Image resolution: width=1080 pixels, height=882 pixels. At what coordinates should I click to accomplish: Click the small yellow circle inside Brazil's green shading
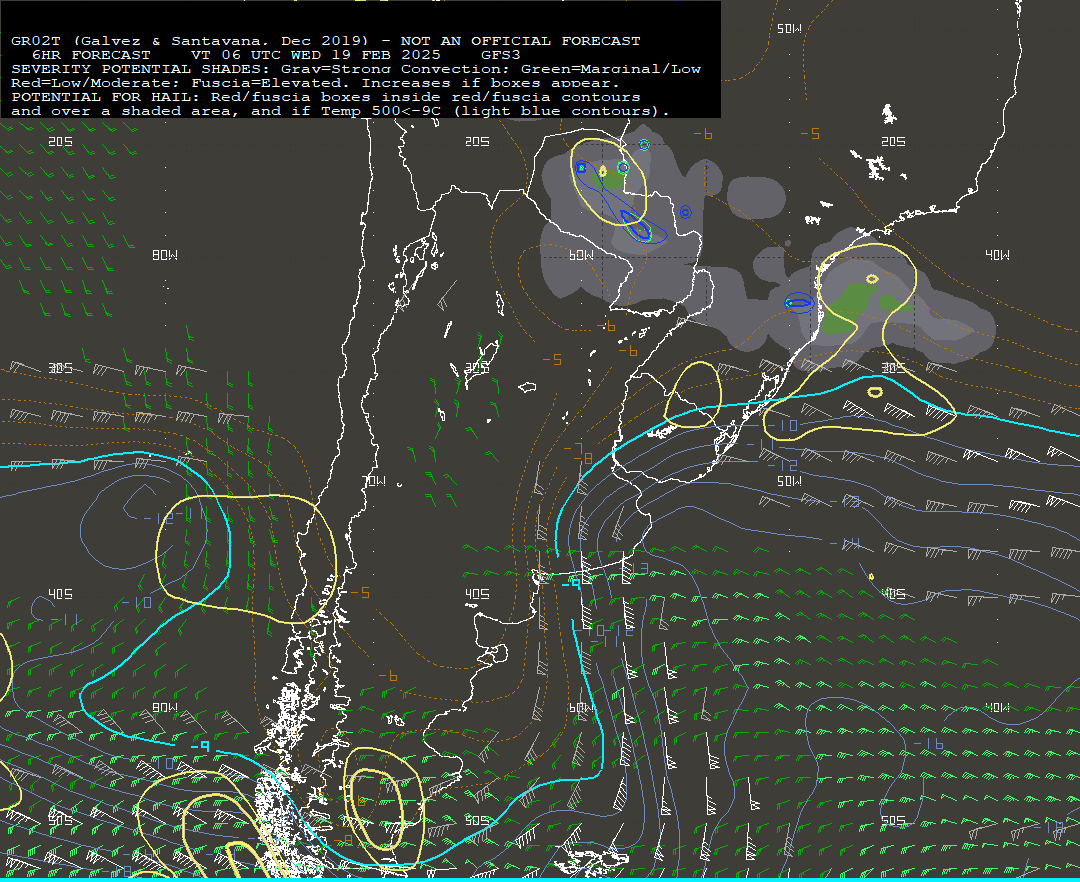(872, 279)
